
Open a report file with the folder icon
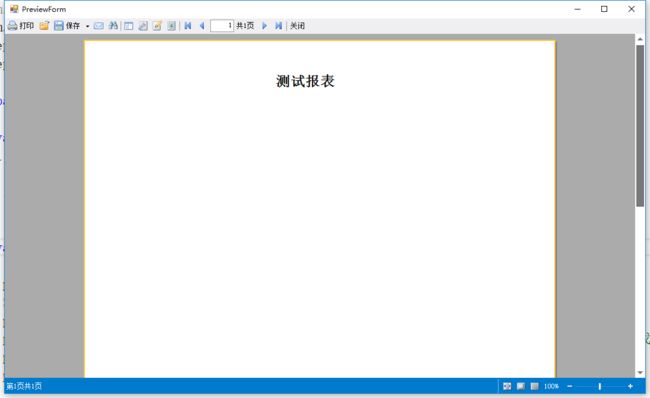coord(44,26)
